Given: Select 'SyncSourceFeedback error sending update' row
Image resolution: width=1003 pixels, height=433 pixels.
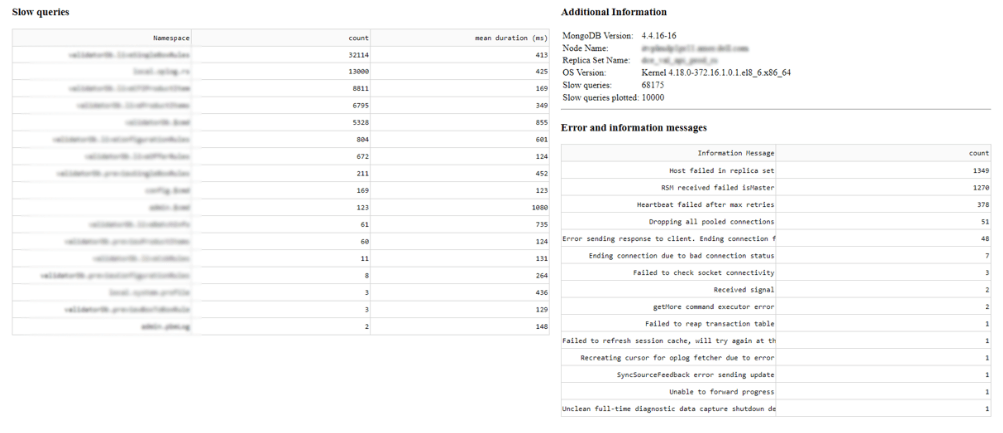Looking at the screenshot, I should (x=697, y=374).
